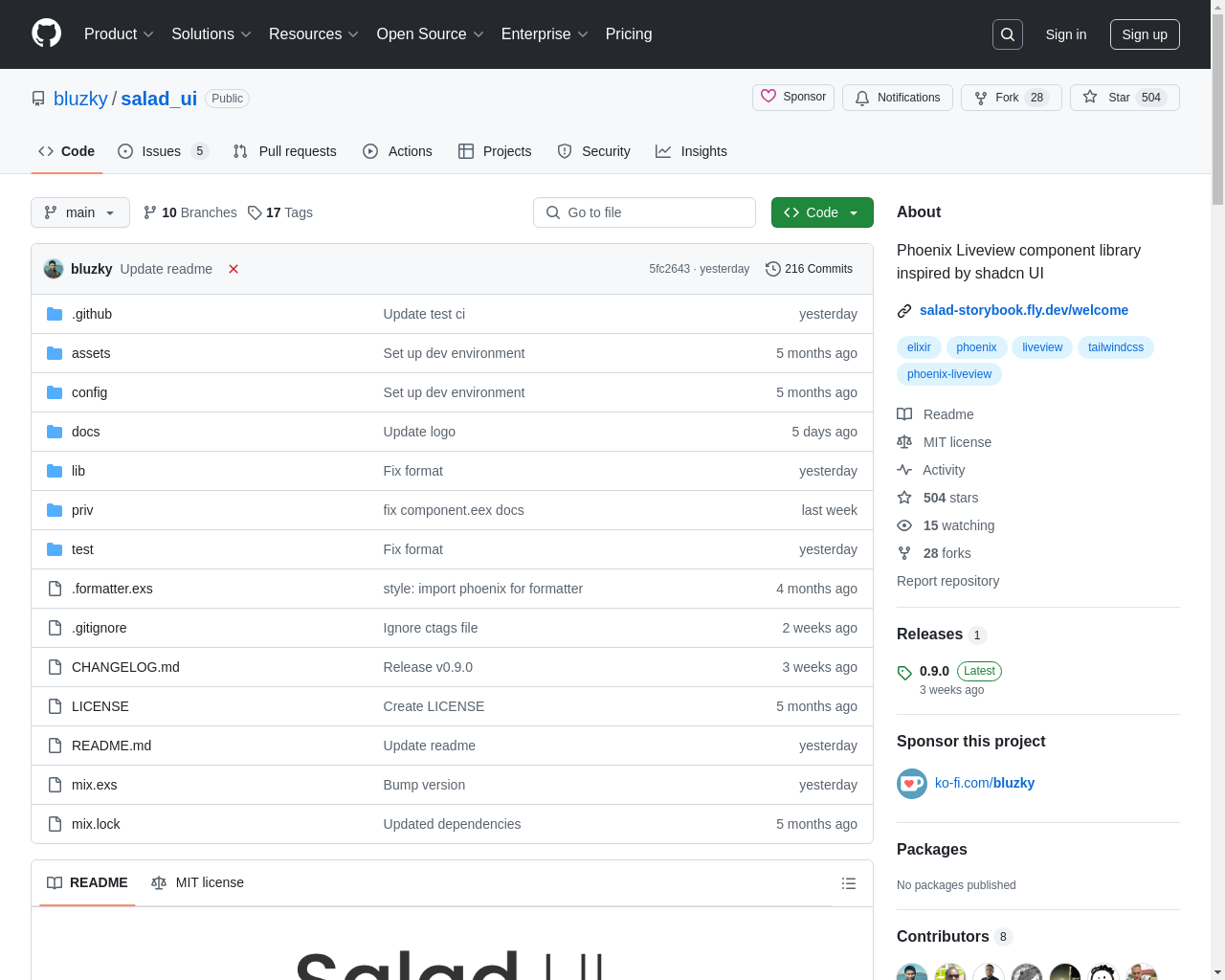Open the search magnifier icon button
Image resolution: width=1225 pixels, height=980 pixels.
pos(1008,34)
